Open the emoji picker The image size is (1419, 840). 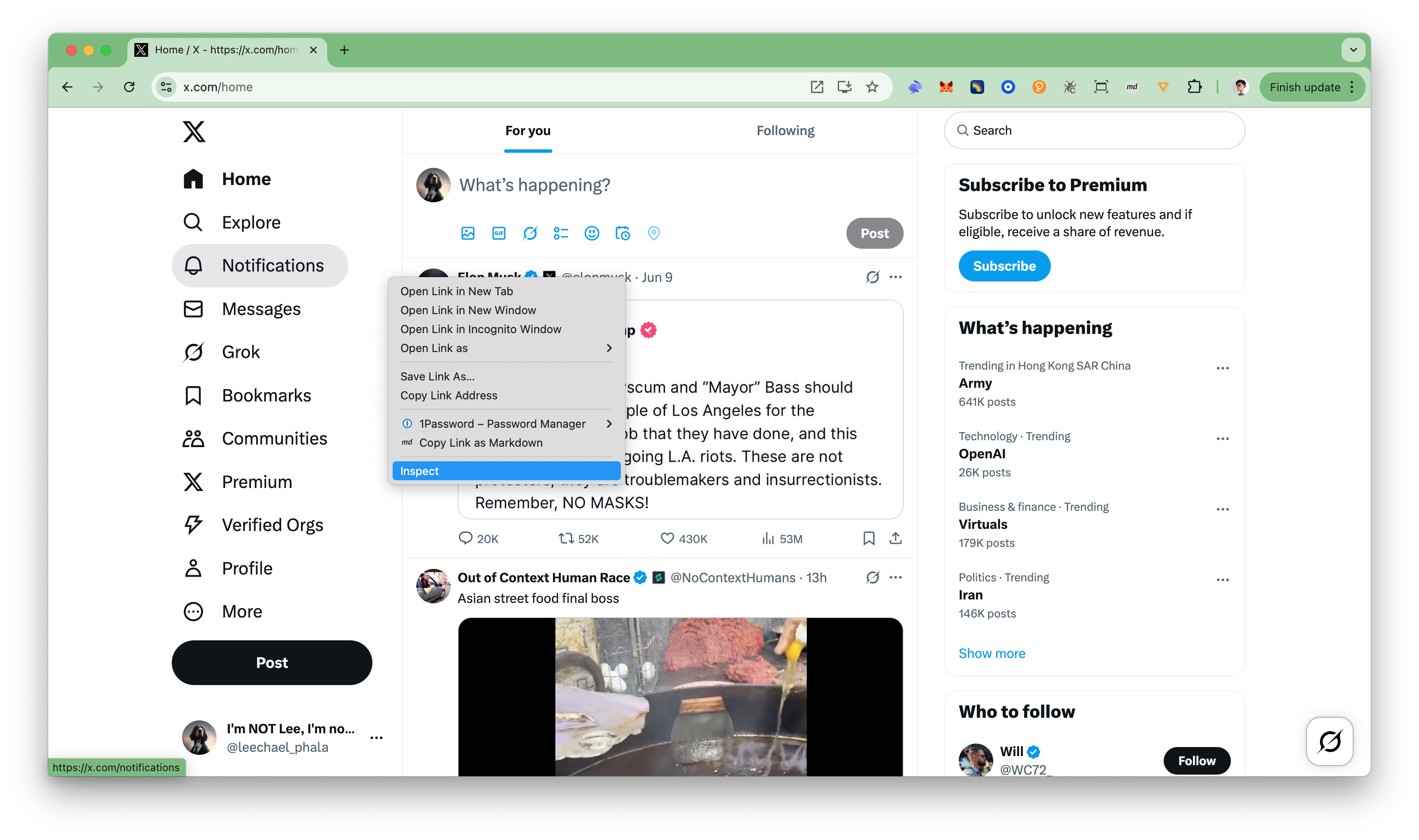(592, 233)
